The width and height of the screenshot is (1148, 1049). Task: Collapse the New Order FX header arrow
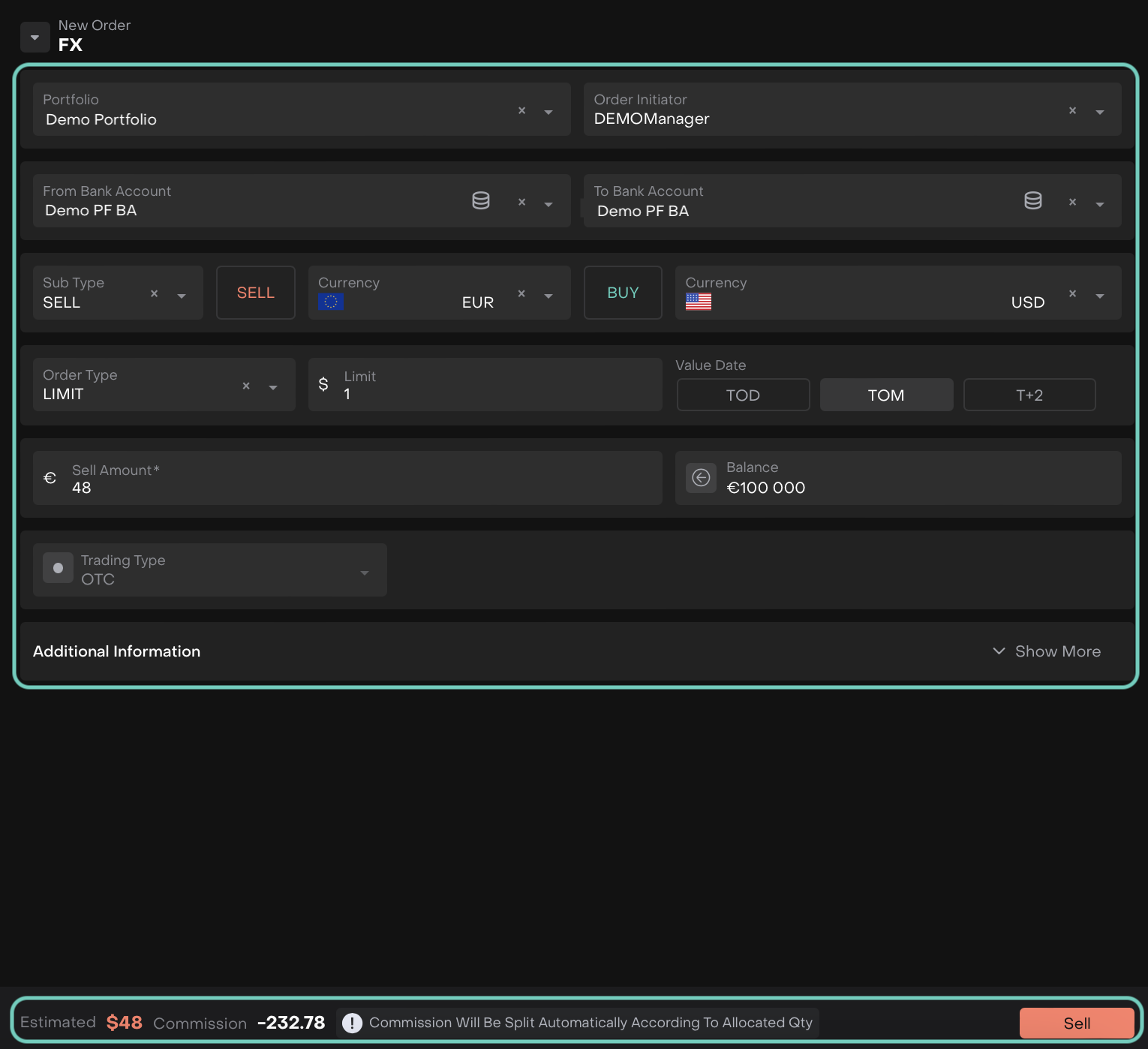pyautogui.click(x=35, y=37)
